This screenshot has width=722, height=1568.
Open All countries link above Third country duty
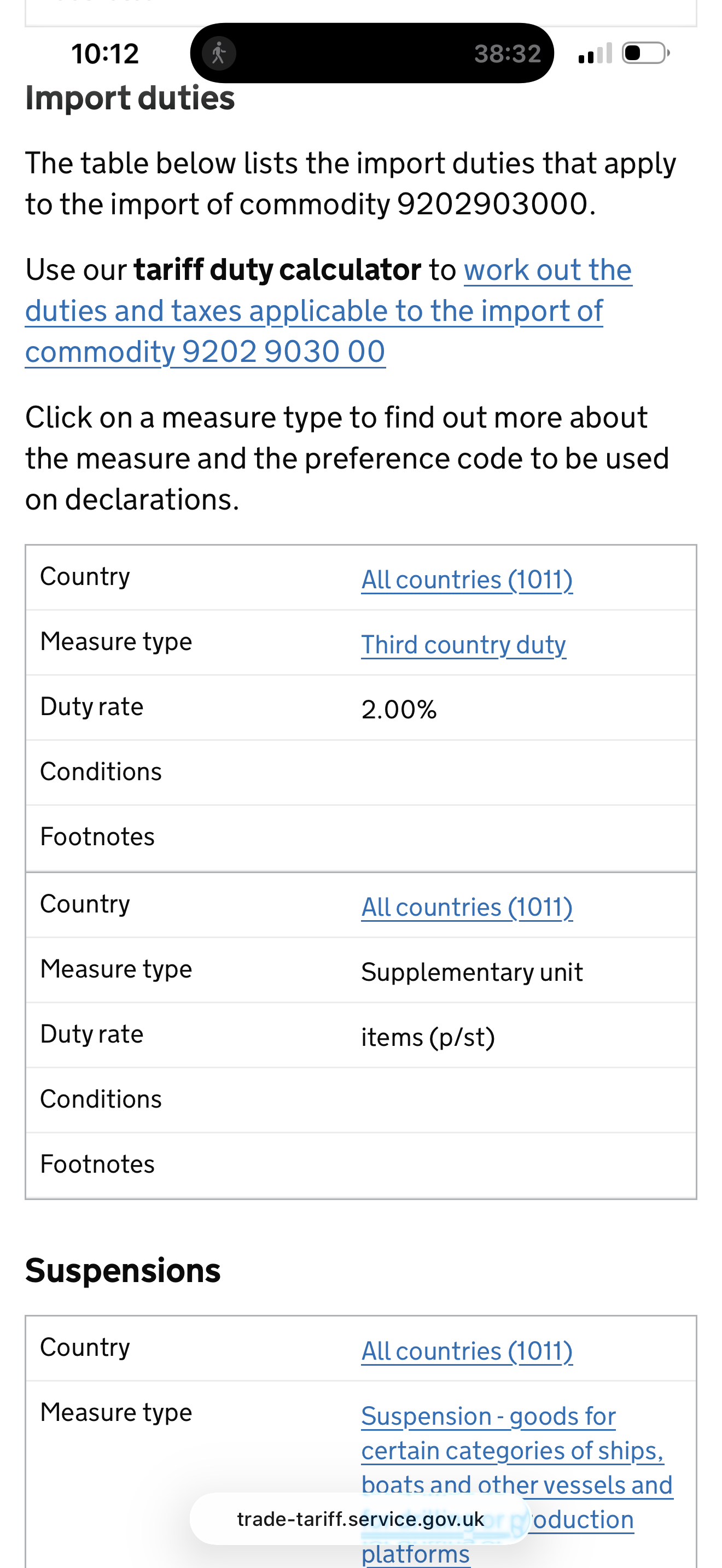(467, 580)
